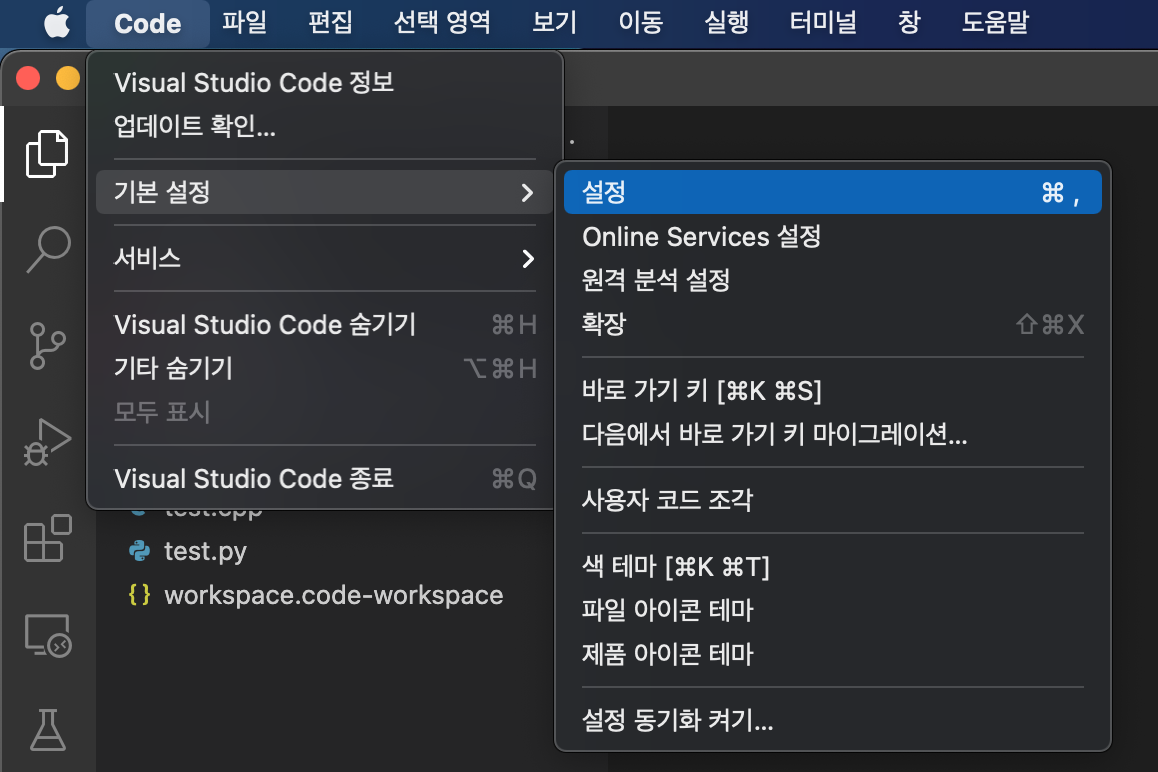Open the Source Control view

tap(48, 345)
